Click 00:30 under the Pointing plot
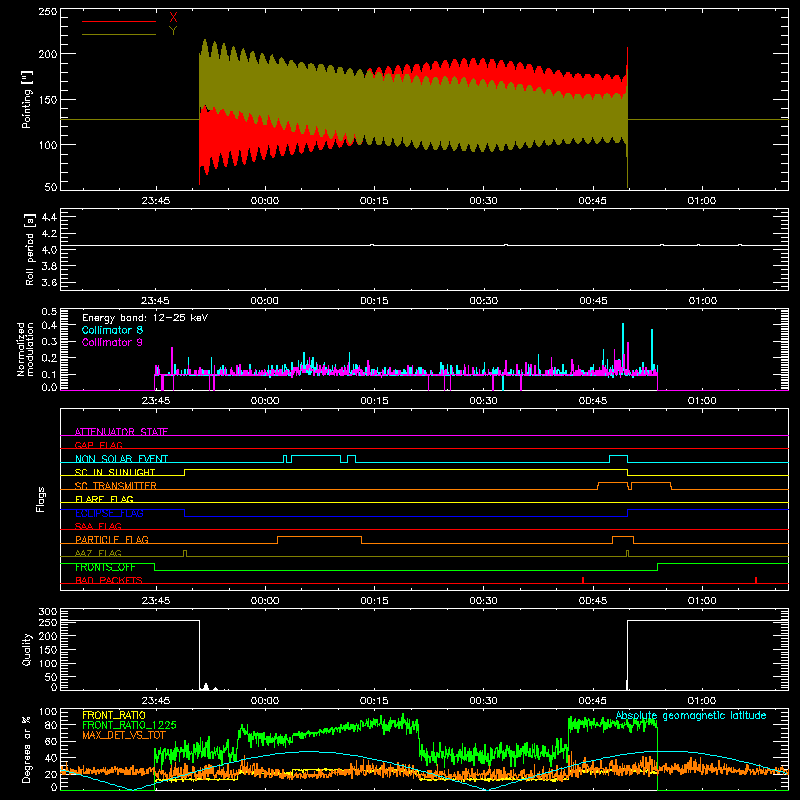Image resolution: width=800 pixels, height=800 pixels. [x=483, y=201]
